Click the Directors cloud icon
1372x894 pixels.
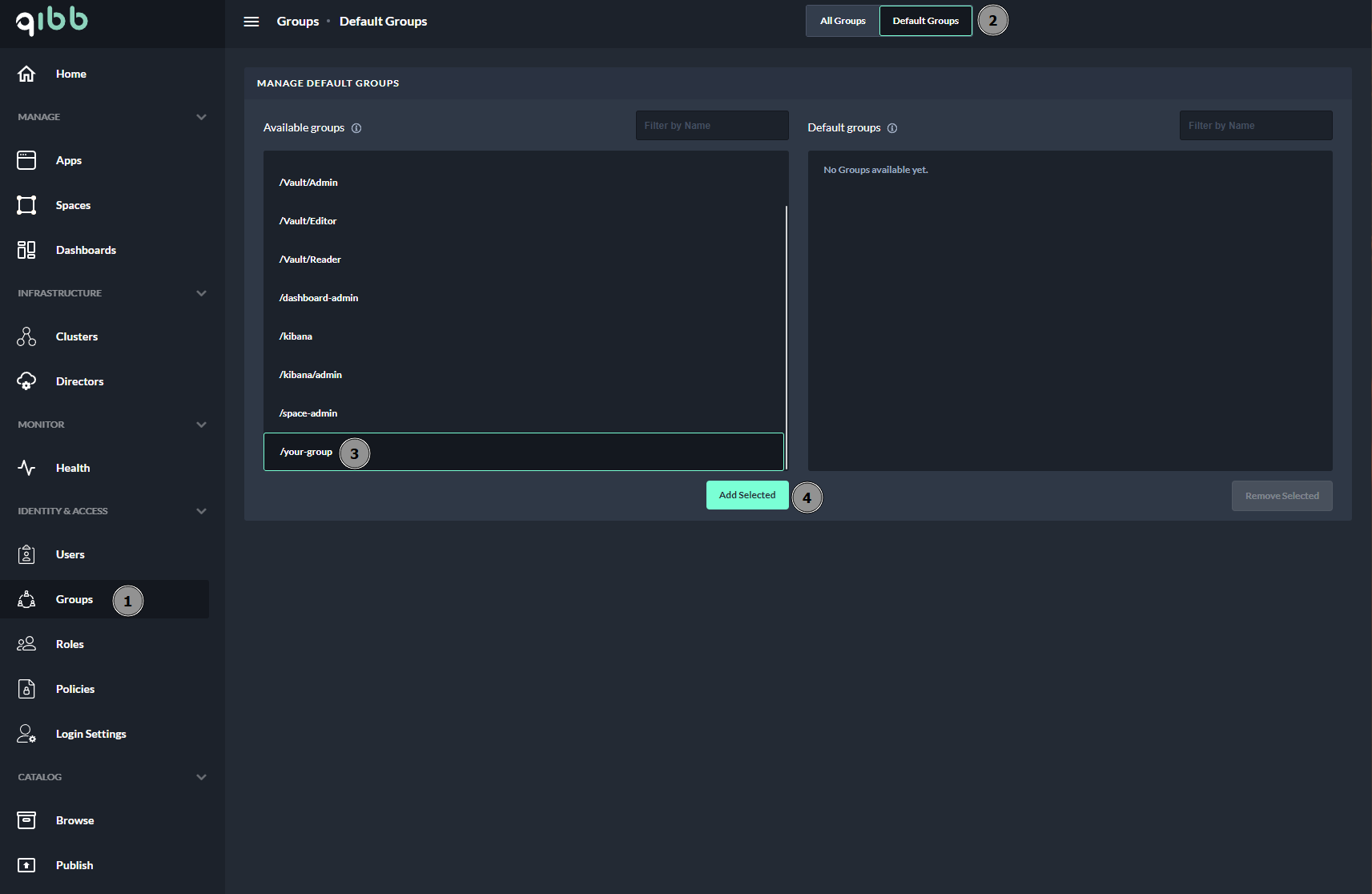coord(26,381)
